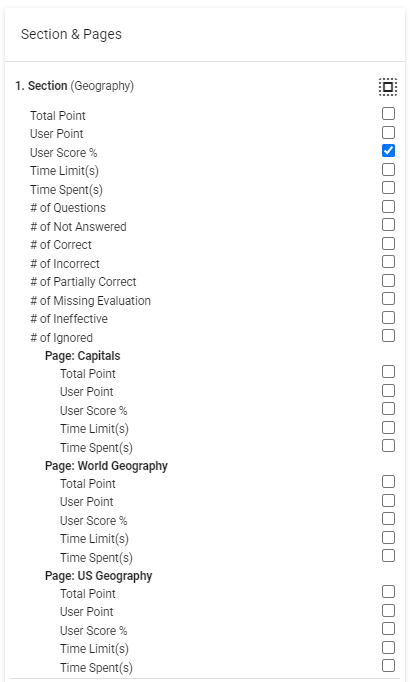Select the # of Questions checkbox
The image size is (410, 682).
pos(388,206)
